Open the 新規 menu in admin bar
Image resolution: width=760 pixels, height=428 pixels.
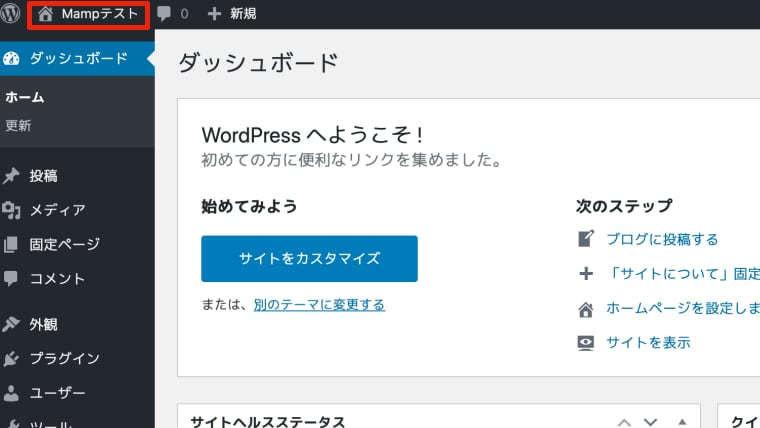point(243,14)
